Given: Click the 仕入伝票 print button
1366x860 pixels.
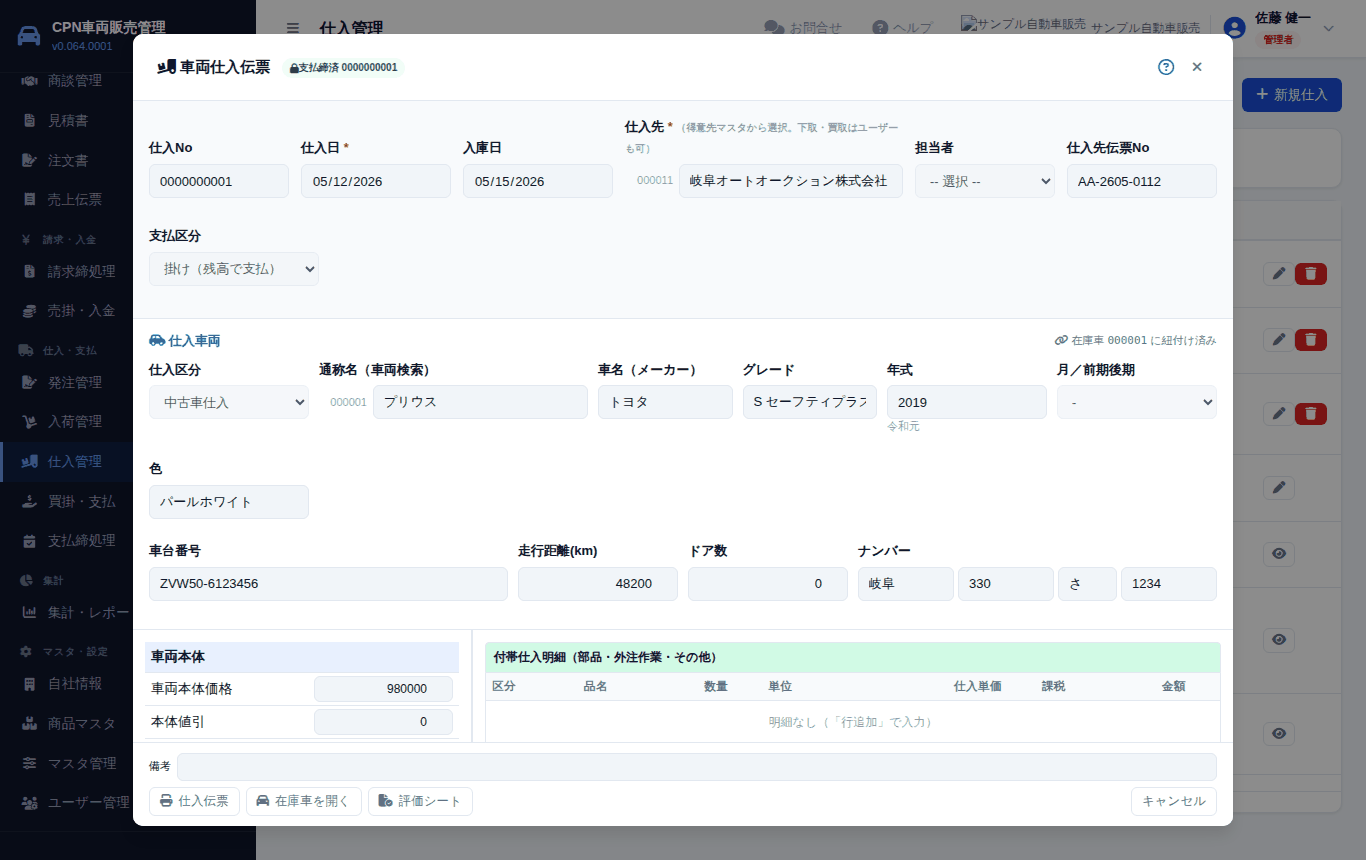Looking at the screenshot, I should coord(194,801).
